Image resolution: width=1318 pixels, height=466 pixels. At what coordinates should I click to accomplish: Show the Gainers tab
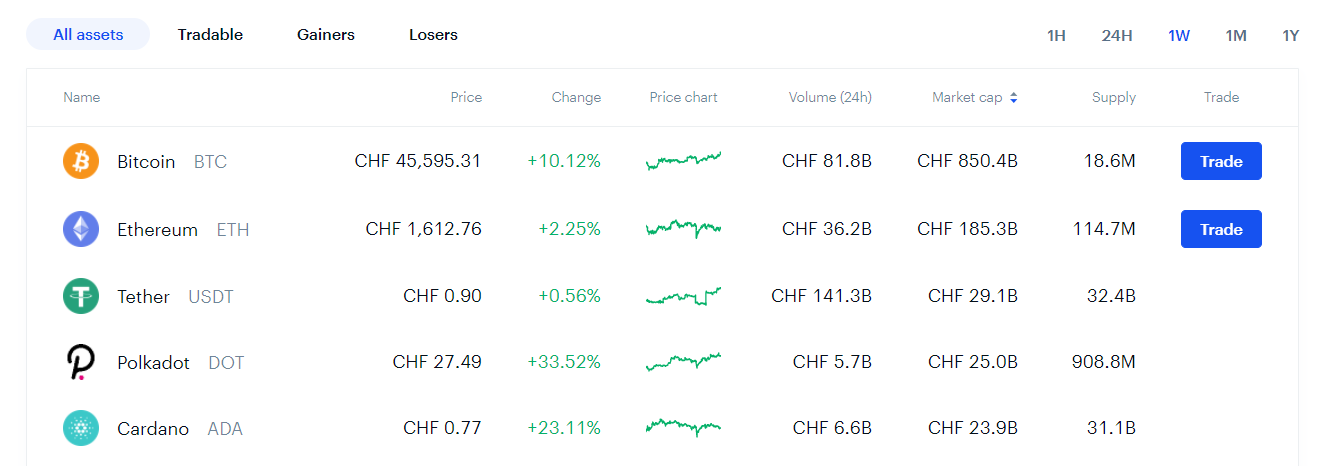coord(326,35)
